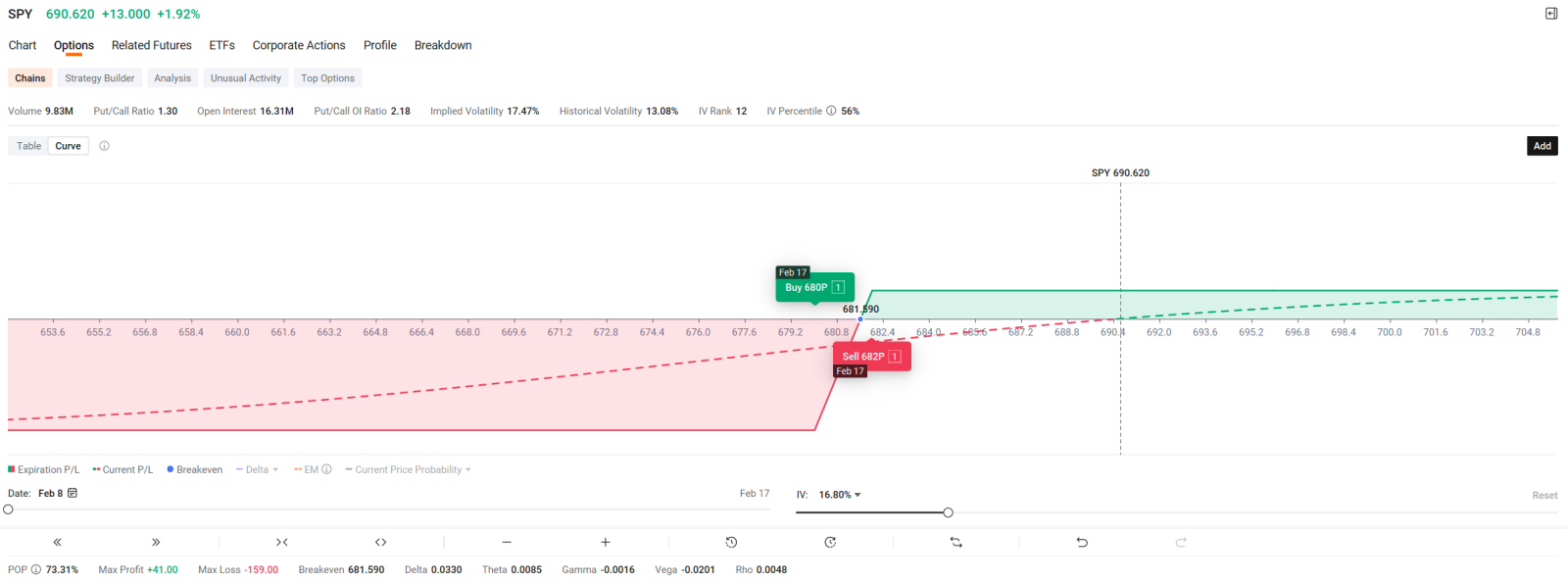Click the Sell 682P quantity box

click(x=895, y=357)
